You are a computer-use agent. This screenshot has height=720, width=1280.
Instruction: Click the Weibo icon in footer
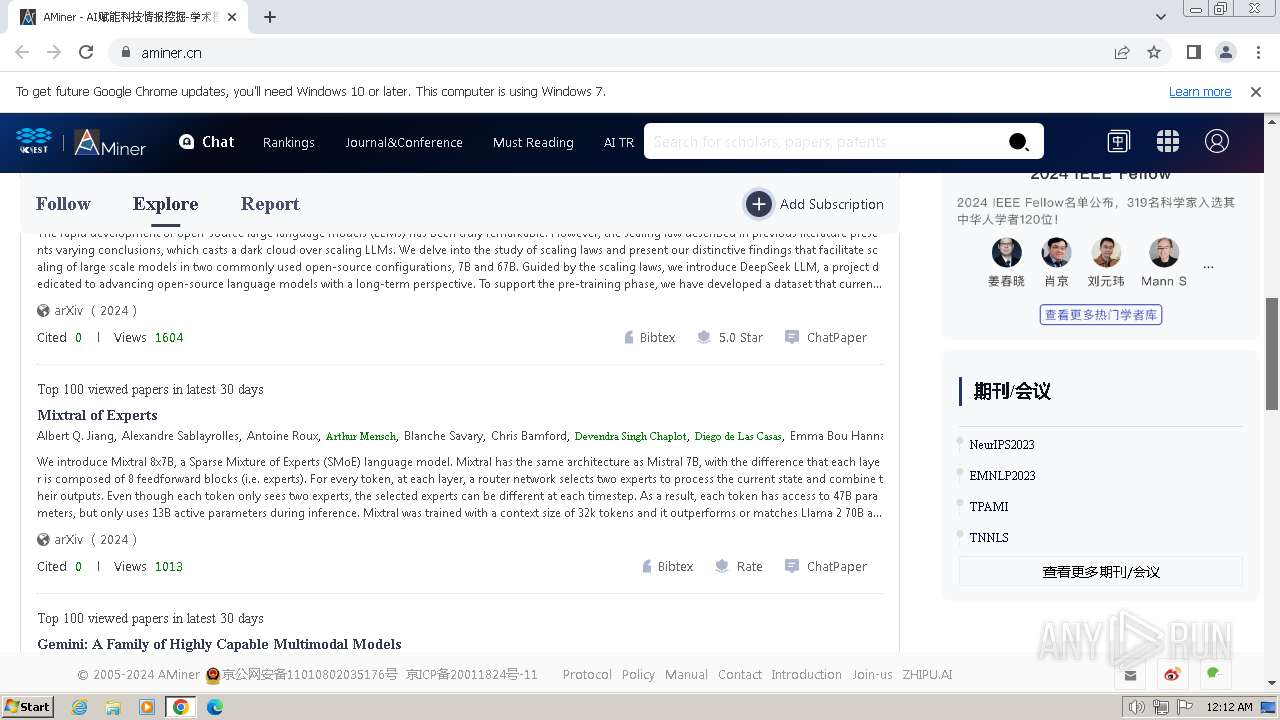(1173, 675)
